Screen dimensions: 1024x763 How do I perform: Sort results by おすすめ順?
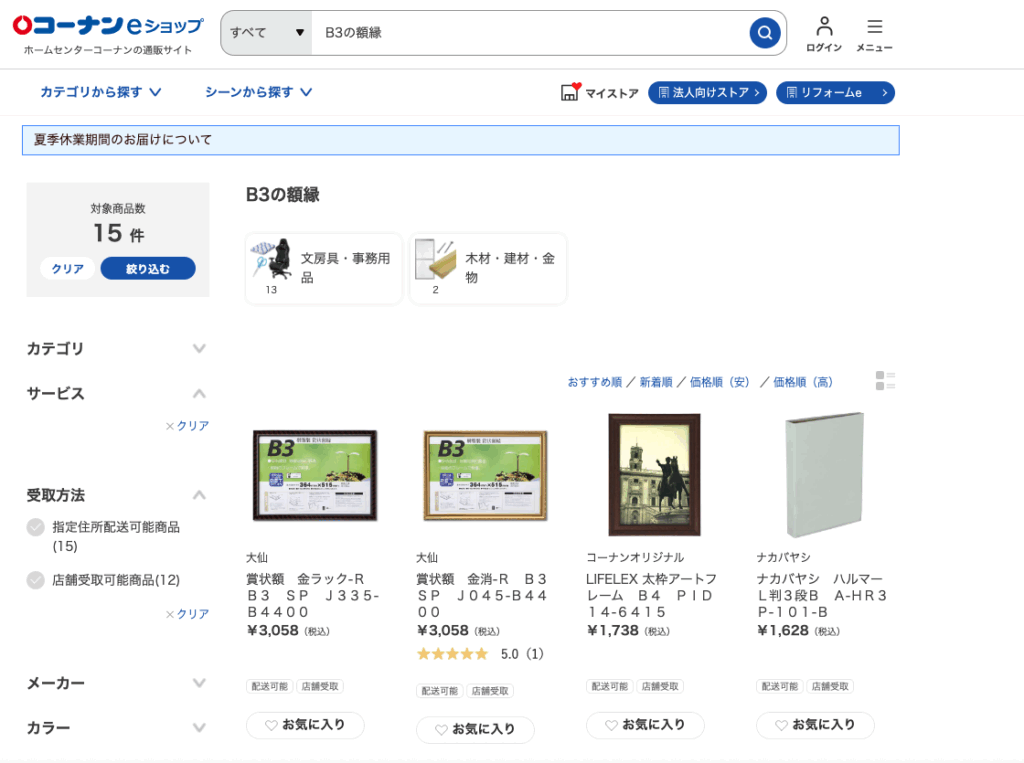tap(594, 382)
